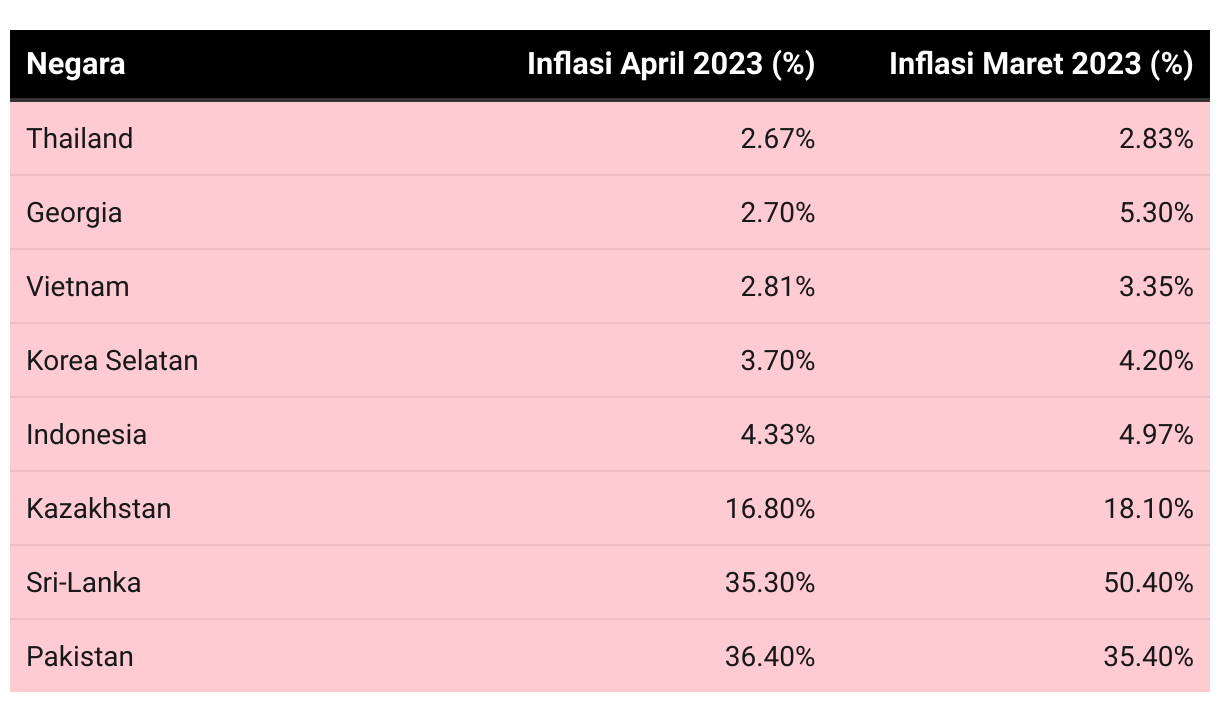Image resolution: width=1220 pixels, height=702 pixels.
Task: Select Kazakhstan's March value 18.10%
Action: coord(1149,508)
